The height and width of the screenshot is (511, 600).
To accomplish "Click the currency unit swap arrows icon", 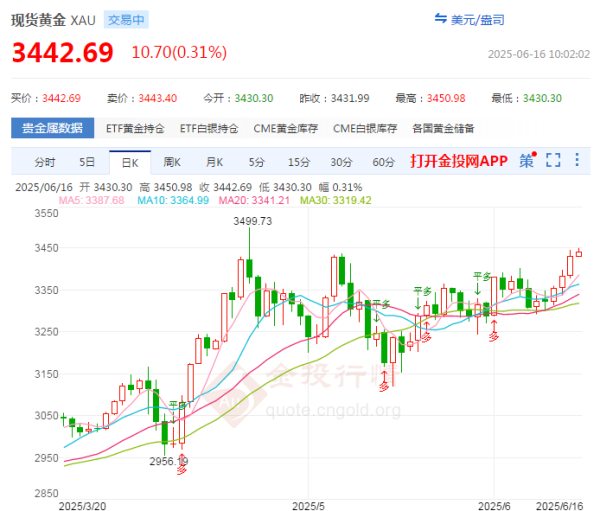I will [x=440, y=18].
